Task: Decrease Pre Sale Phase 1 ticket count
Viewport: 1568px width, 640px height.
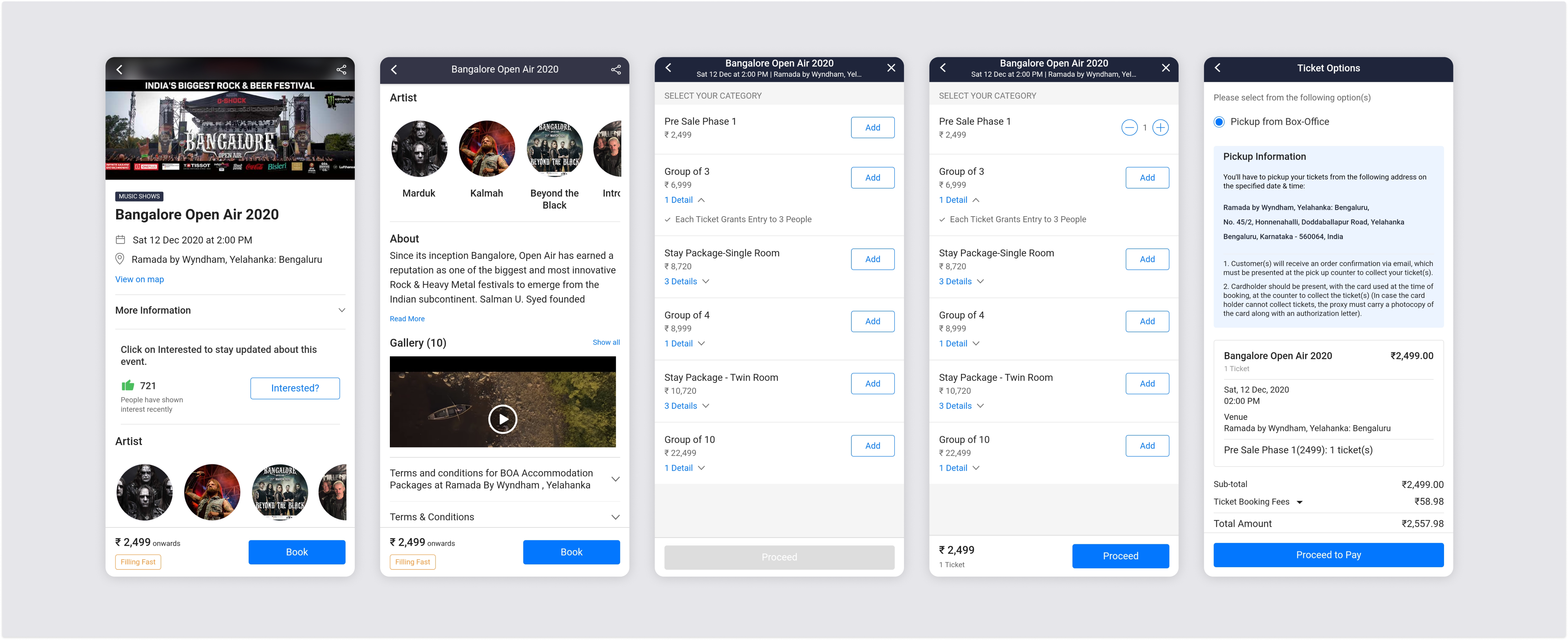Action: [x=1129, y=128]
